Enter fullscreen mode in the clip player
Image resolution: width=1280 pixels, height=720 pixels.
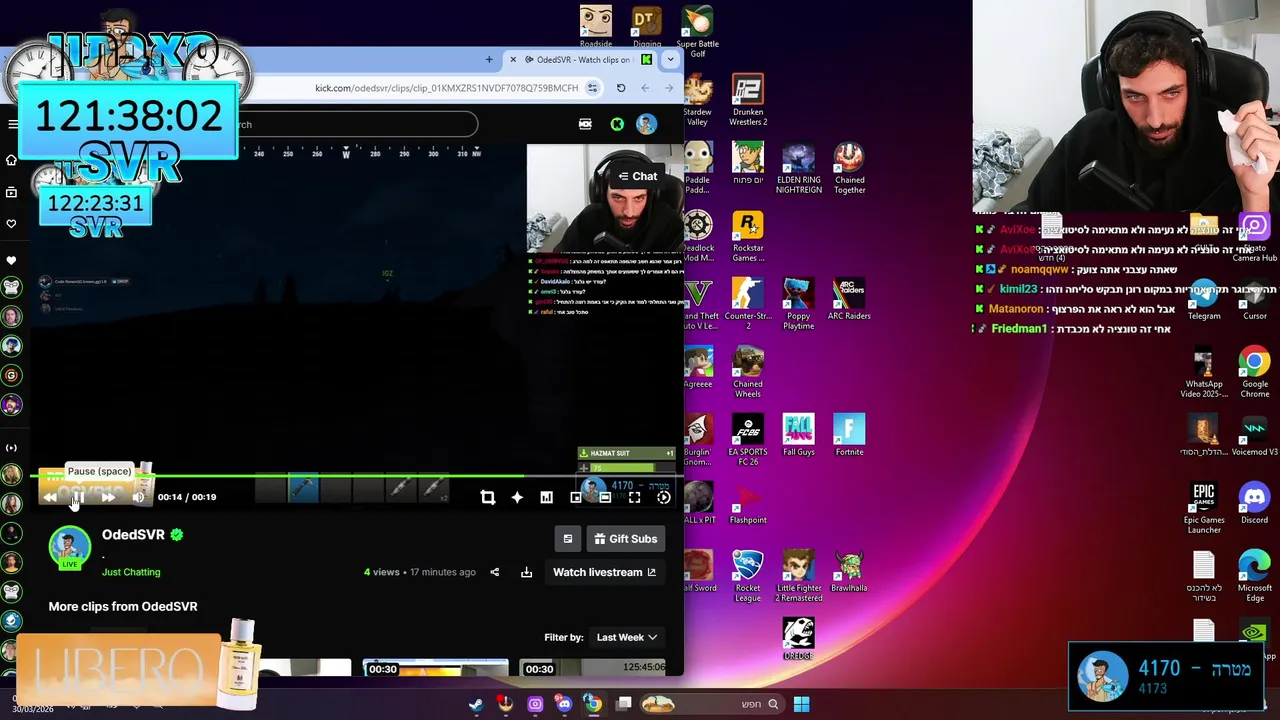tap(634, 497)
